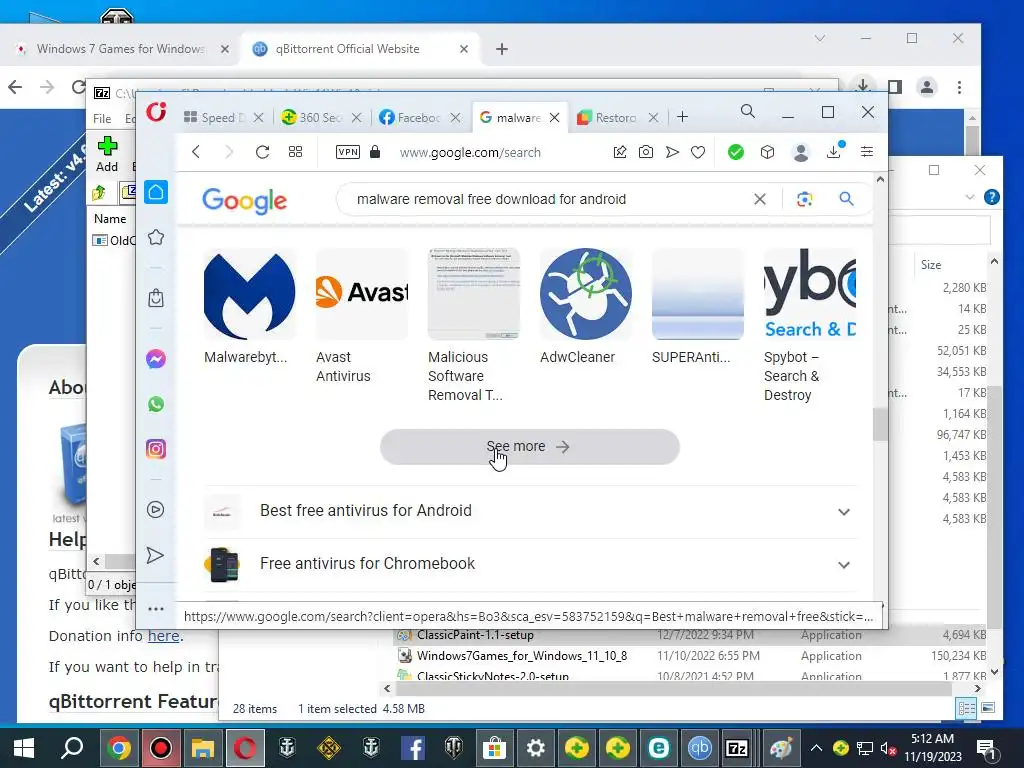
Task: Click the Google logo
Action: tap(244, 200)
